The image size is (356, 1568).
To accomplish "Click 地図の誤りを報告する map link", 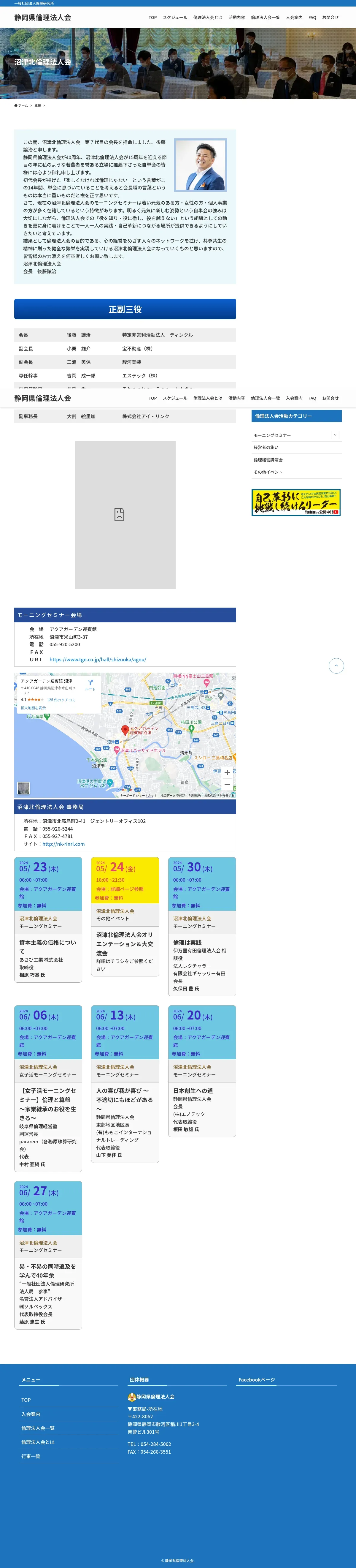I will tap(218, 795).
